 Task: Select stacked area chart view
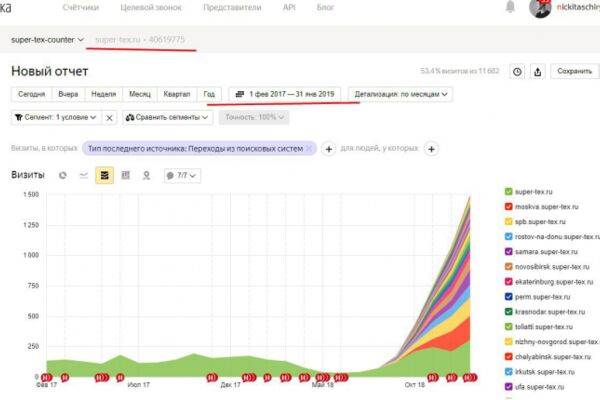coord(104,175)
